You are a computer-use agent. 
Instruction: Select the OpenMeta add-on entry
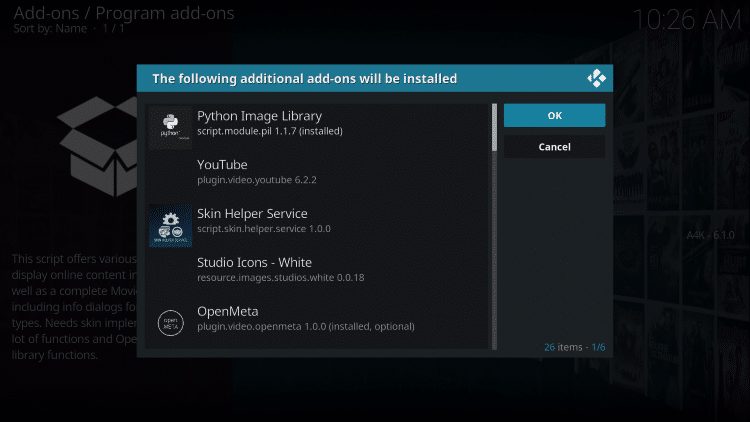[318, 323]
